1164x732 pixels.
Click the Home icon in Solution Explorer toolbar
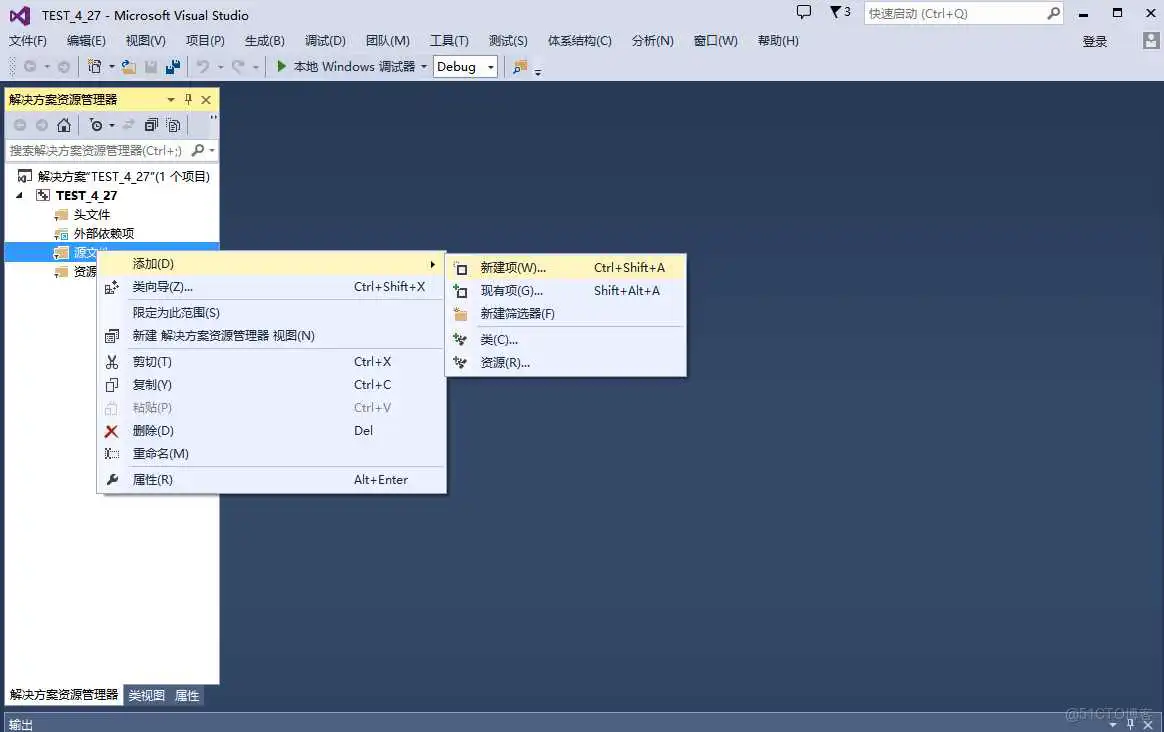click(x=64, y=125)
